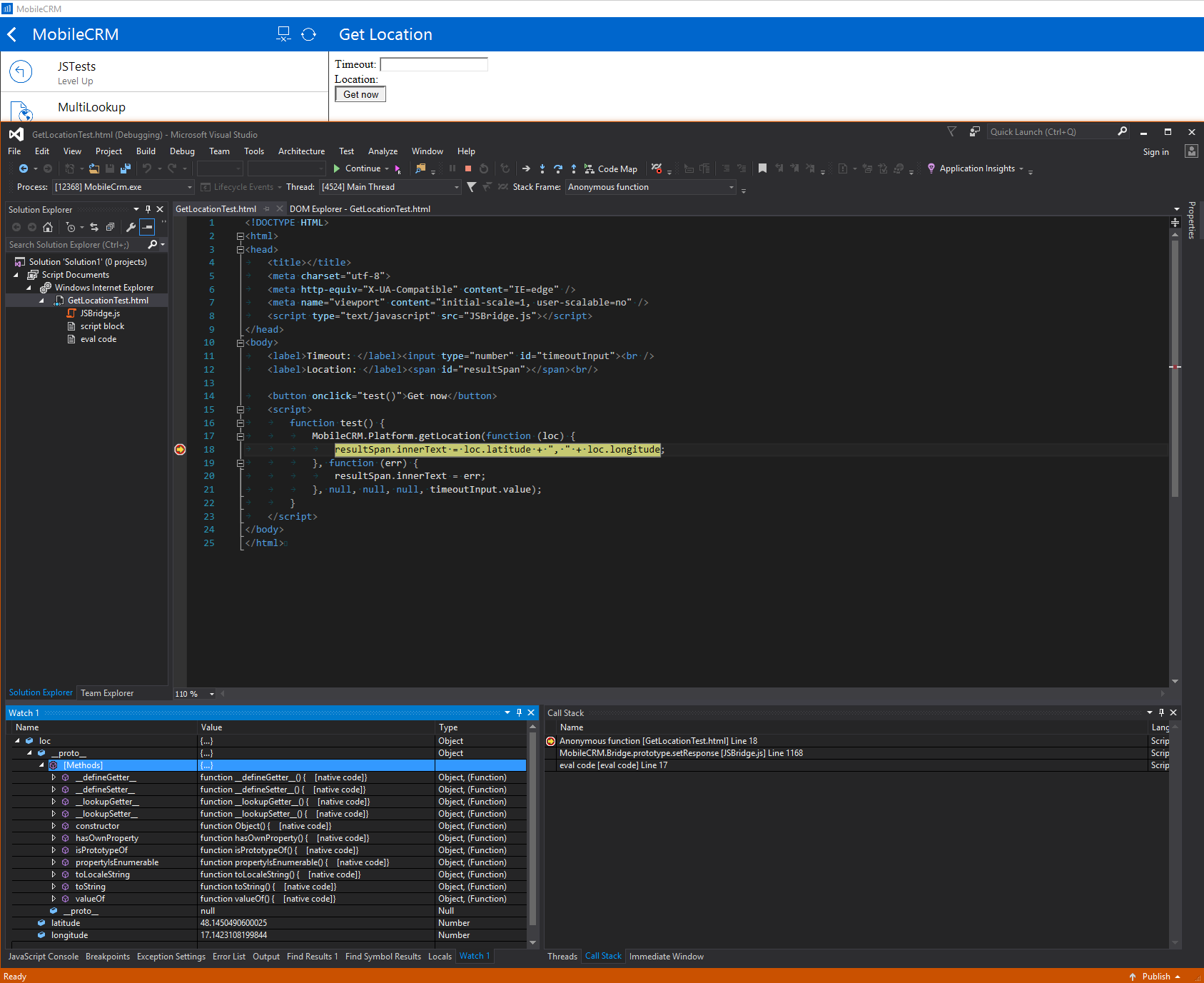Collapse the loc node in Watch 1
This screenshot has width=1204, height=983.
coord(17,741)
